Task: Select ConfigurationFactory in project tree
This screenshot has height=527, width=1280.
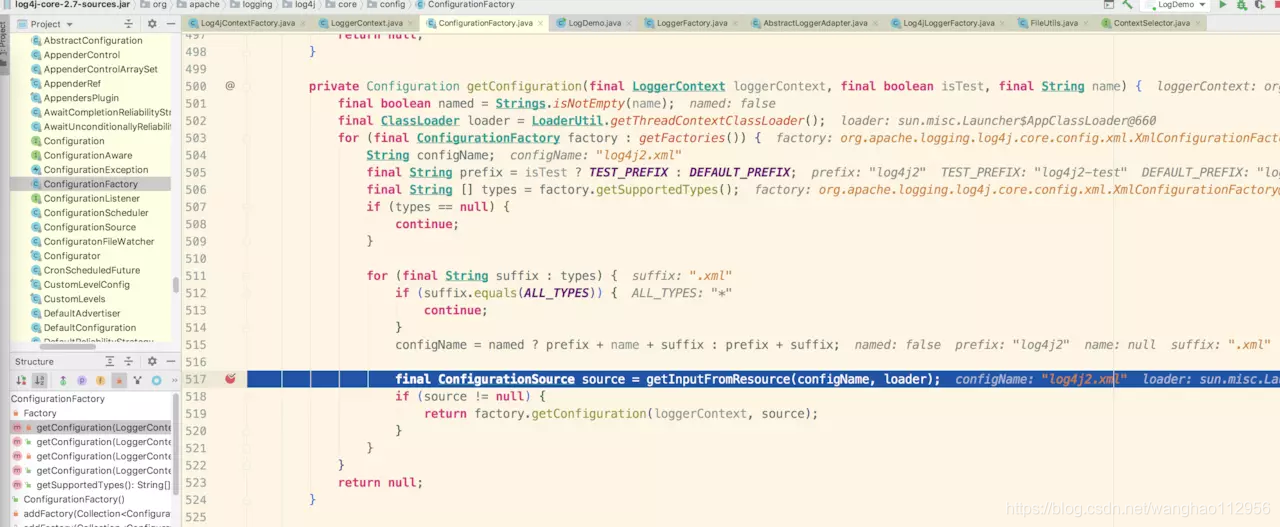Action: (90, 184)
